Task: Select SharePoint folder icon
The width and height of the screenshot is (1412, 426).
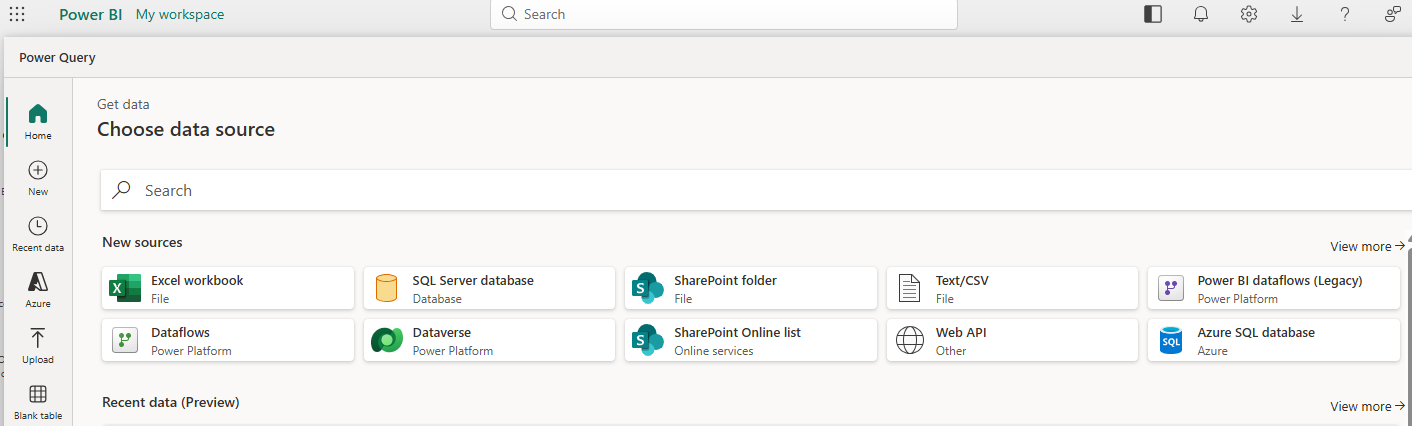Action: pos(648,288)
